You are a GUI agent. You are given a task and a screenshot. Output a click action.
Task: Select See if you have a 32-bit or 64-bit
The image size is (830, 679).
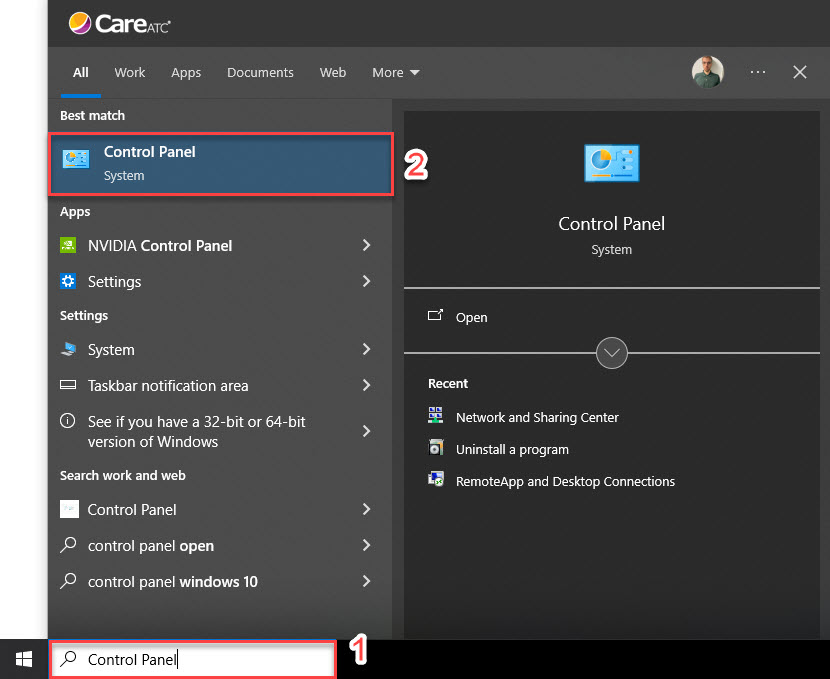tap(196, 431)
